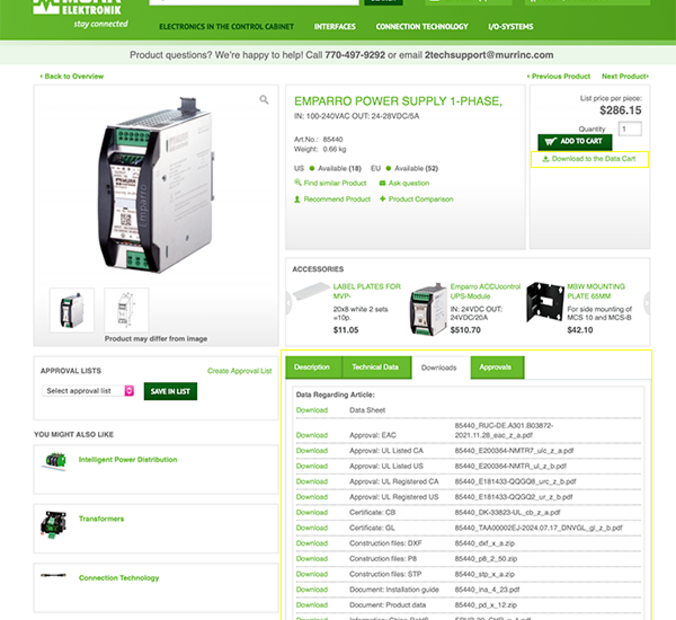Open the Select approval list dropdown
676x620 pixels.
pyautogui.click(x=88, y=391)
